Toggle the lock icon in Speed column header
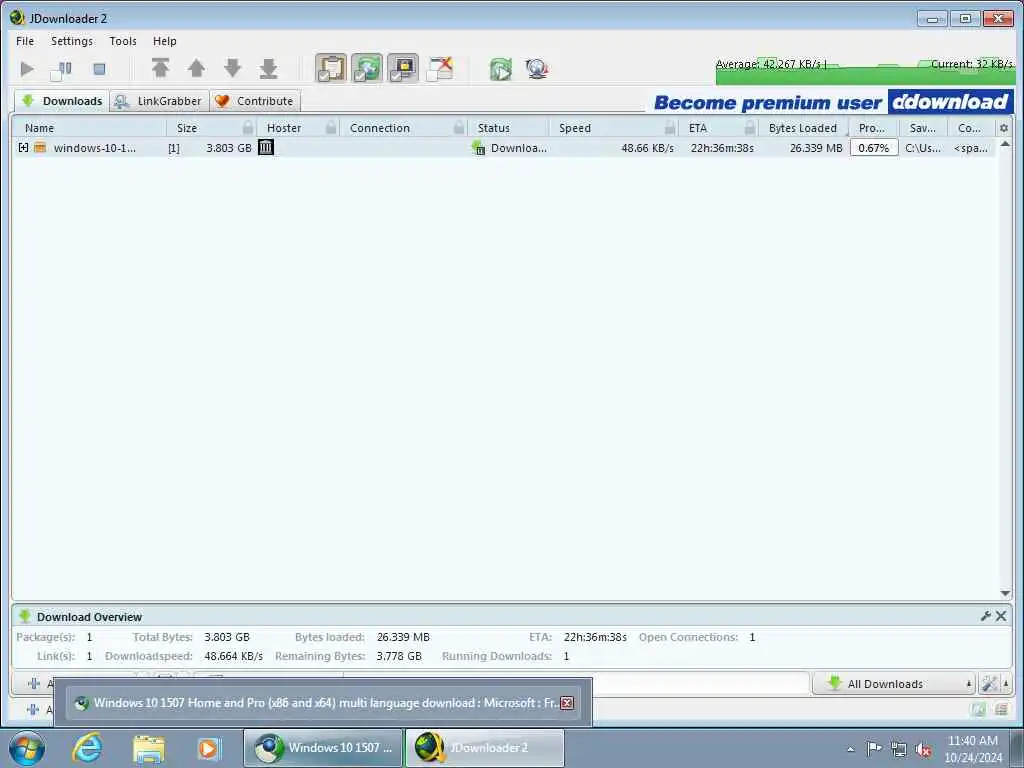This screenshot has height=768, width=1024. (670, 127)
